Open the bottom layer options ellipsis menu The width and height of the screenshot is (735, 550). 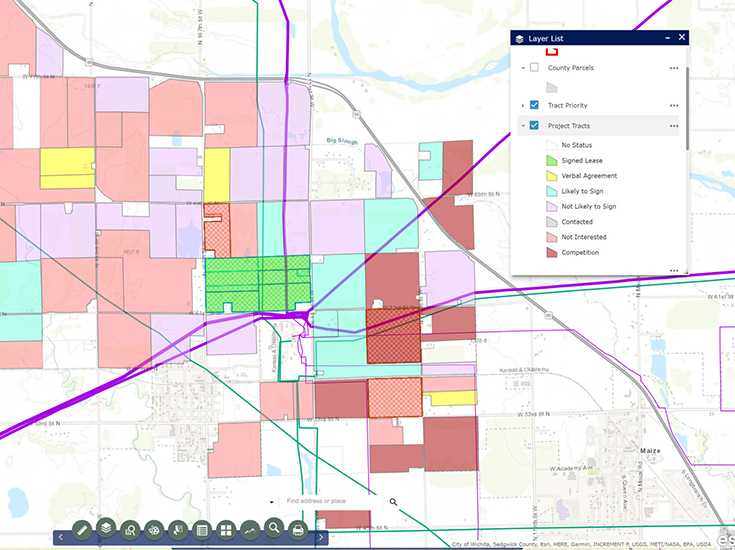point(674,271)
